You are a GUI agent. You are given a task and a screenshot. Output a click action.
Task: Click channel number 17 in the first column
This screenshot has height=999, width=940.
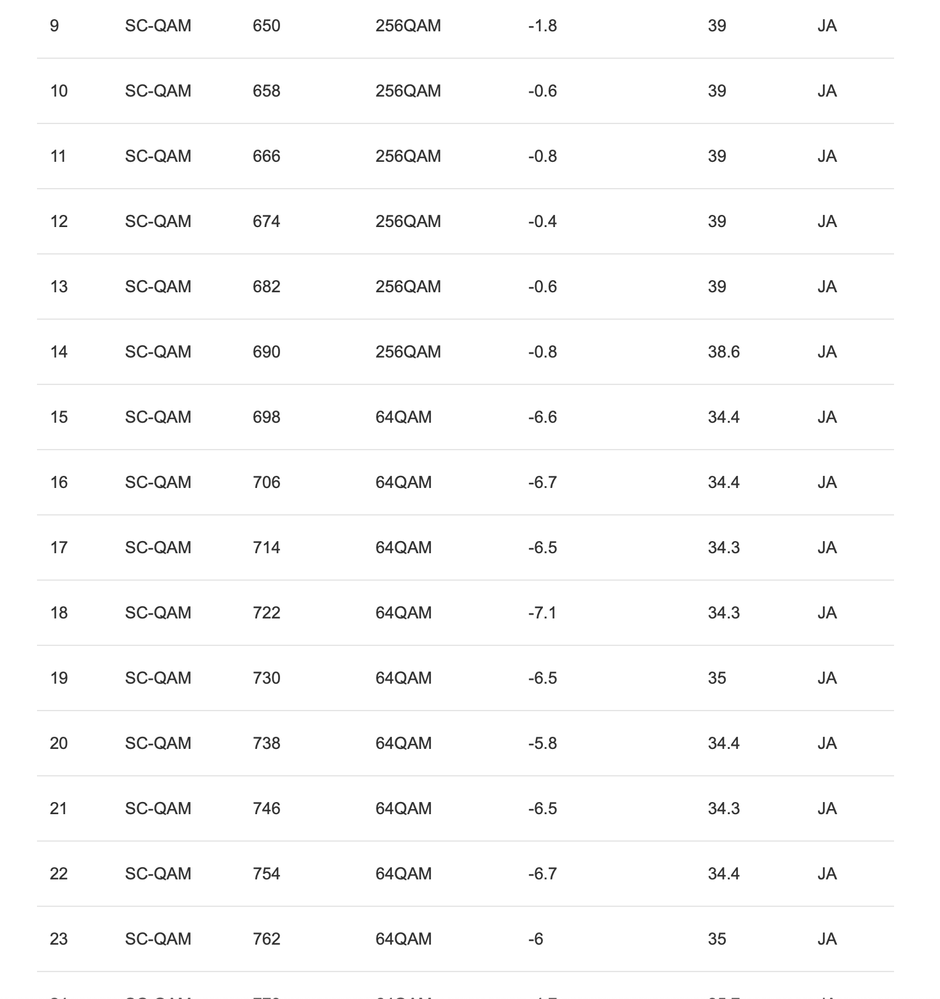[x=59, y=548]
